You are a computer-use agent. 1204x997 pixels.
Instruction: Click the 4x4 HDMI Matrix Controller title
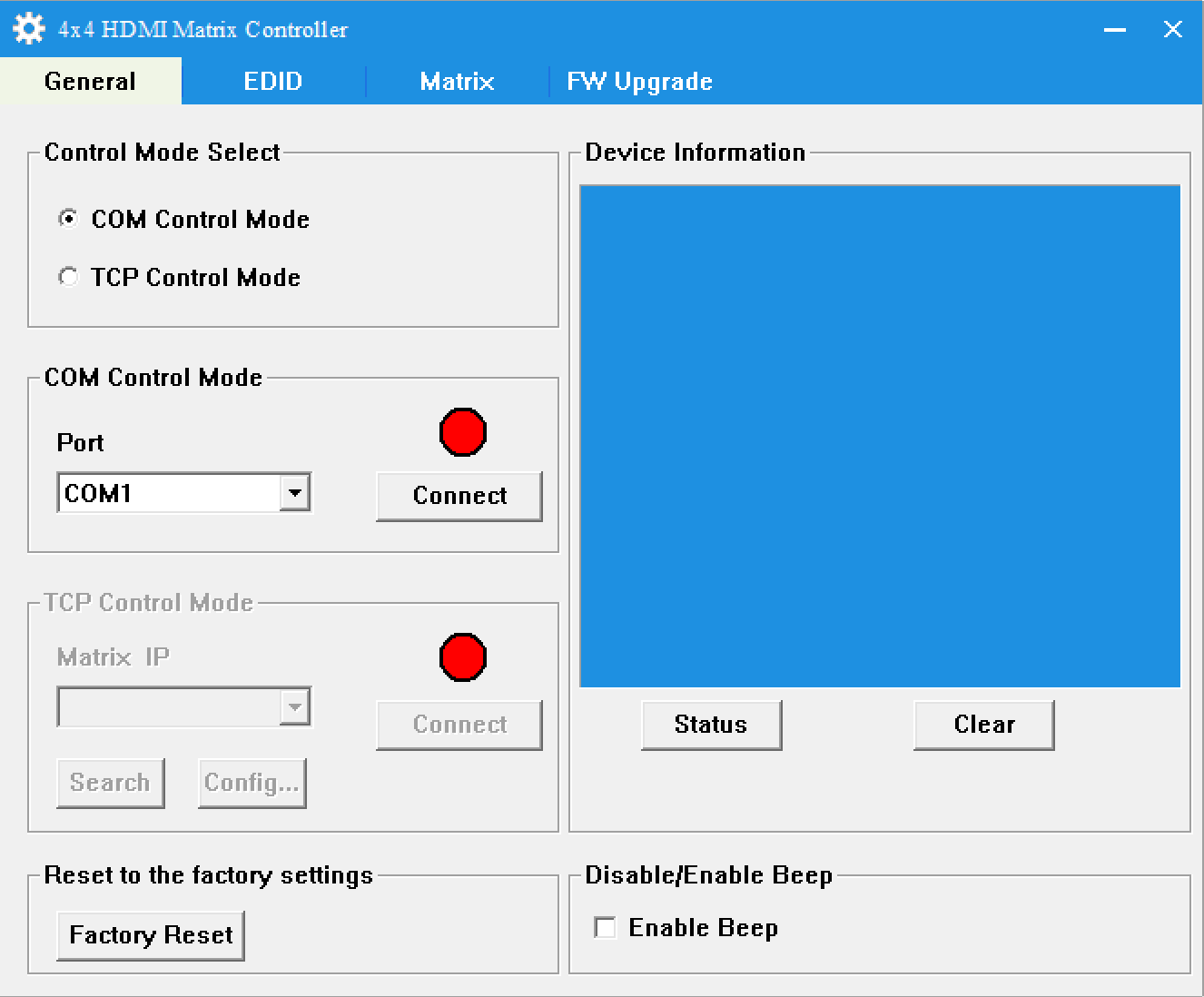pos(202,30)
